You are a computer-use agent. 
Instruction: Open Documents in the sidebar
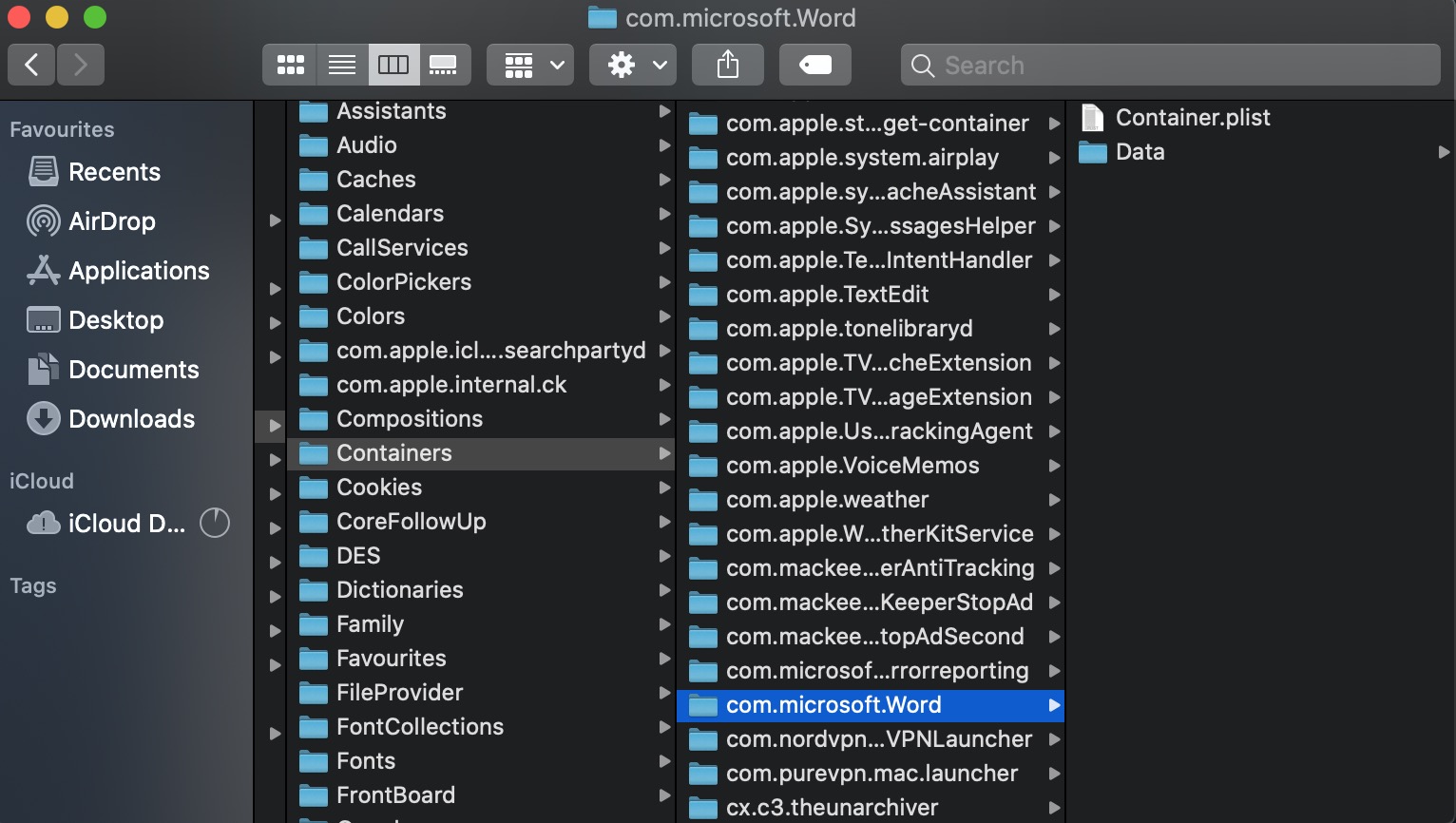134,370
